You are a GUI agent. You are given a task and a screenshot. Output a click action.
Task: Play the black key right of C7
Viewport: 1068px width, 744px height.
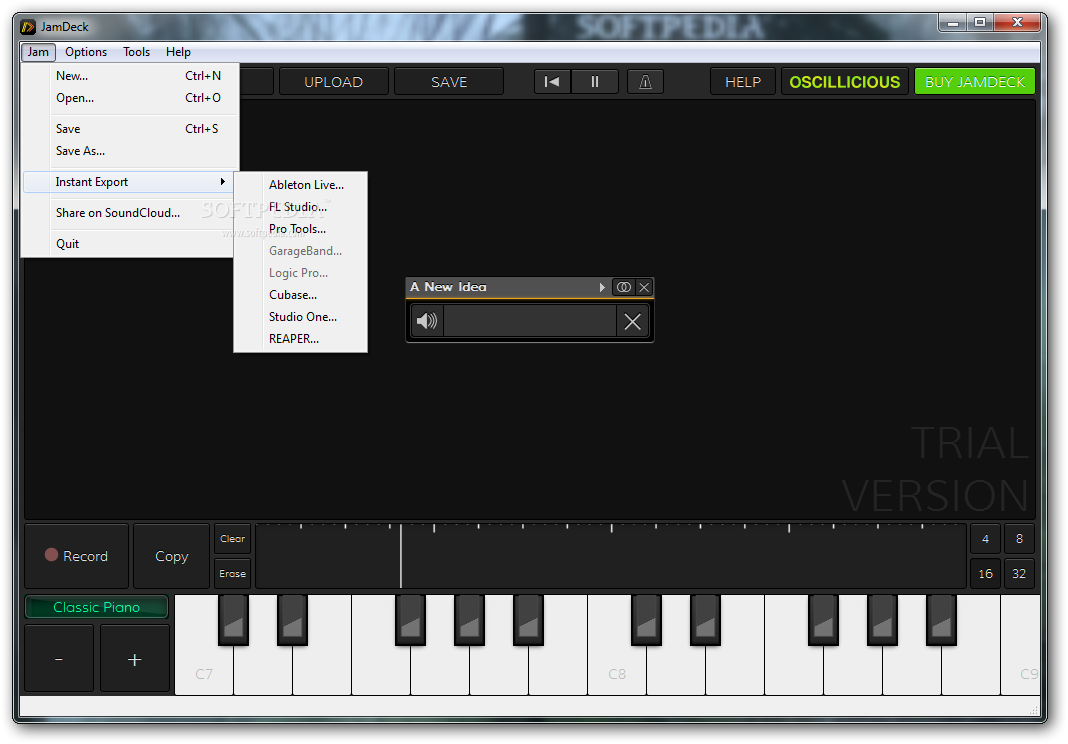tap(234, 619)
